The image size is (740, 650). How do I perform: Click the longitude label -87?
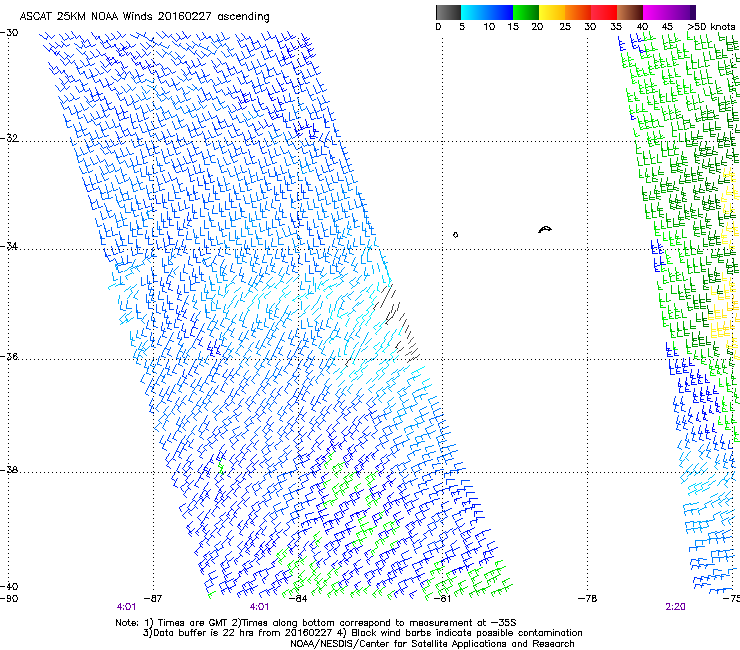click(x=153, y=599)
